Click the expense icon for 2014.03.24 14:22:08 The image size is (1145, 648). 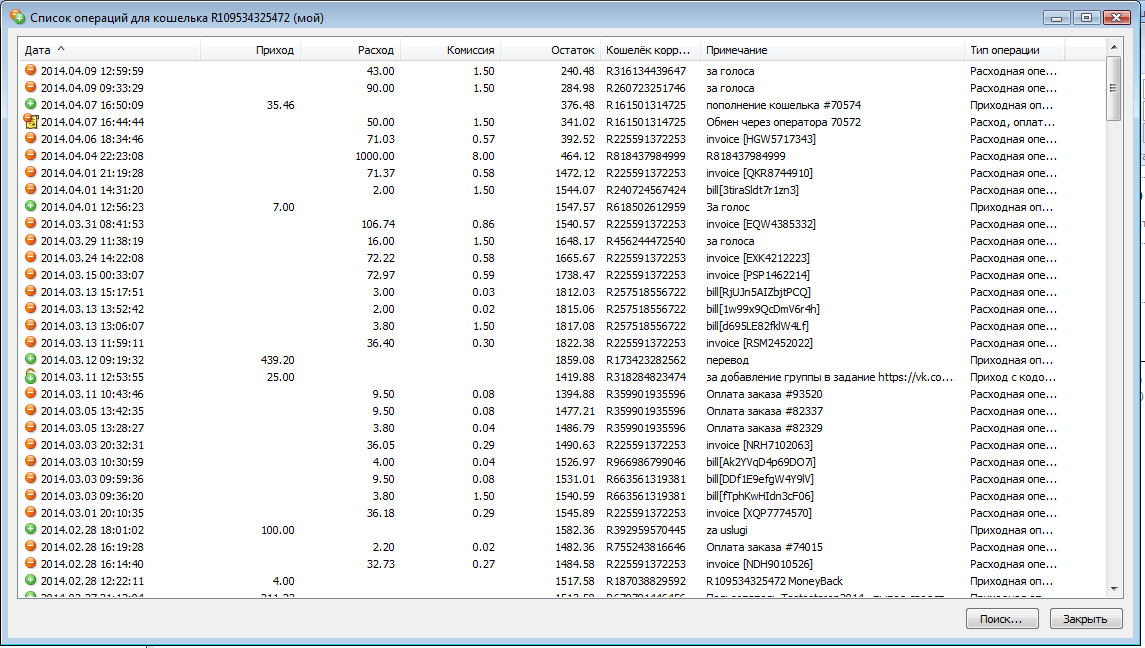tap(30, 257)
